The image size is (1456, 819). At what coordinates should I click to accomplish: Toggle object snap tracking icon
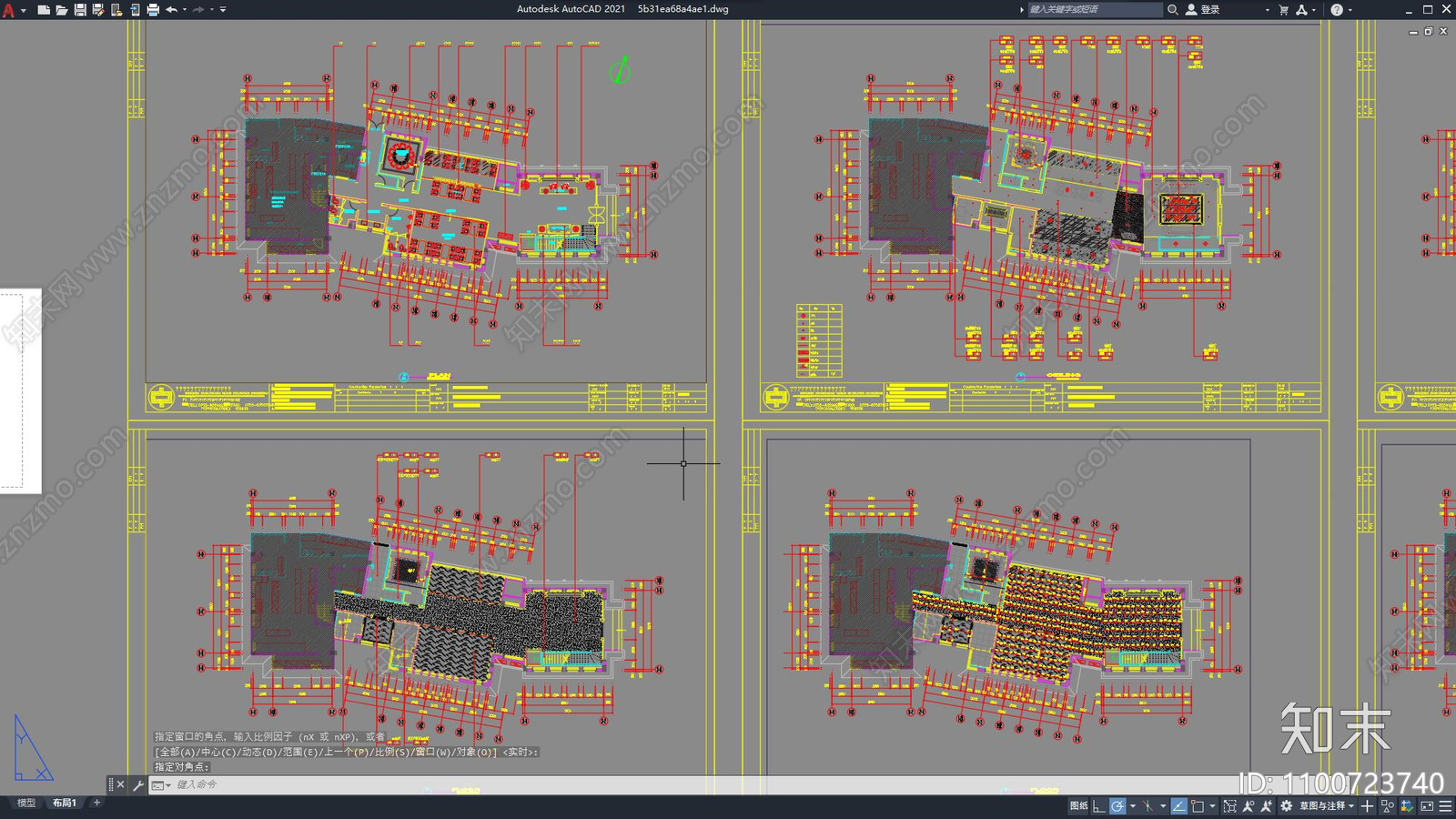[1148, 806]
